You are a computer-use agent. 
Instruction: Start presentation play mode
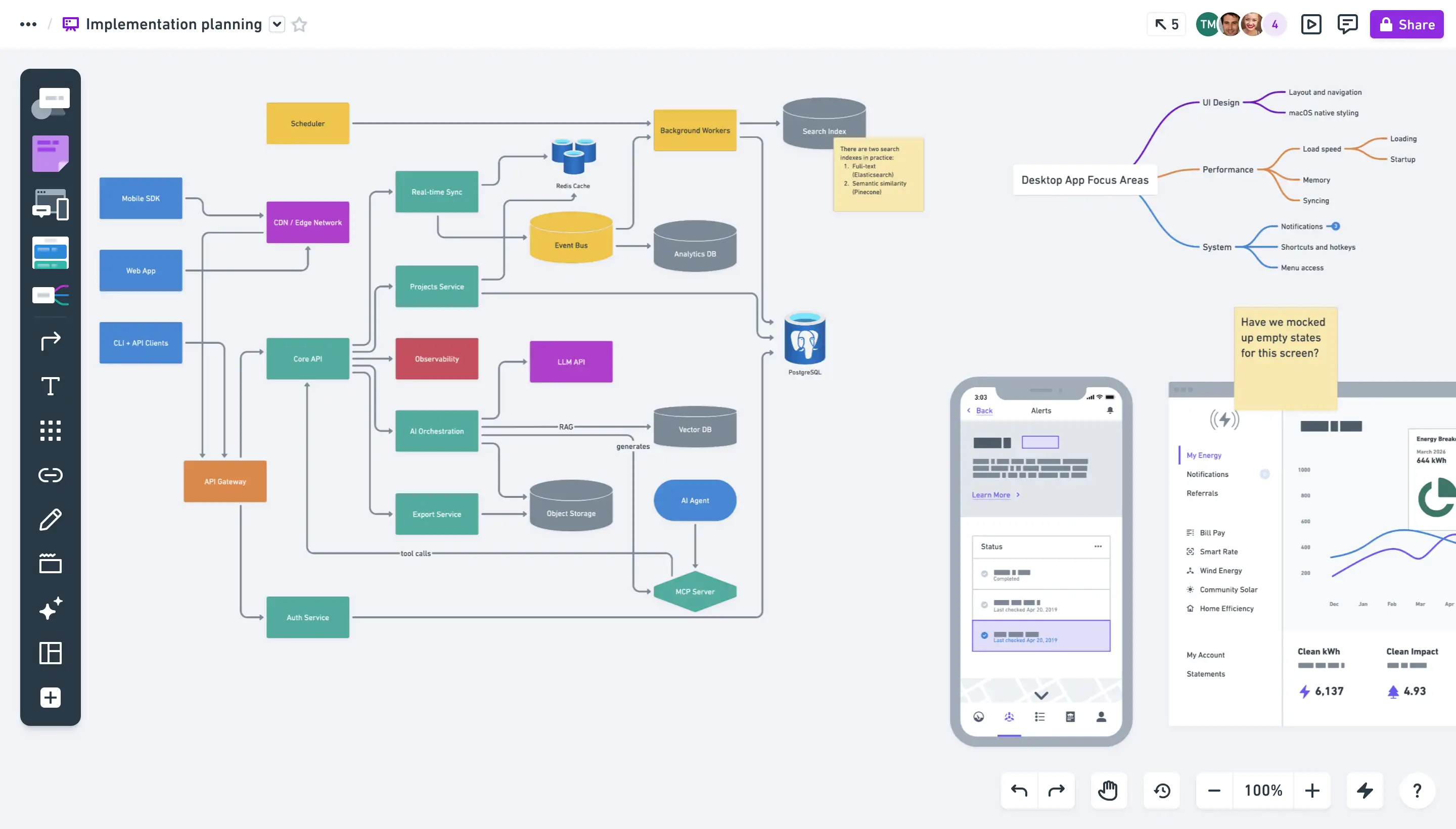point(1311,24)
